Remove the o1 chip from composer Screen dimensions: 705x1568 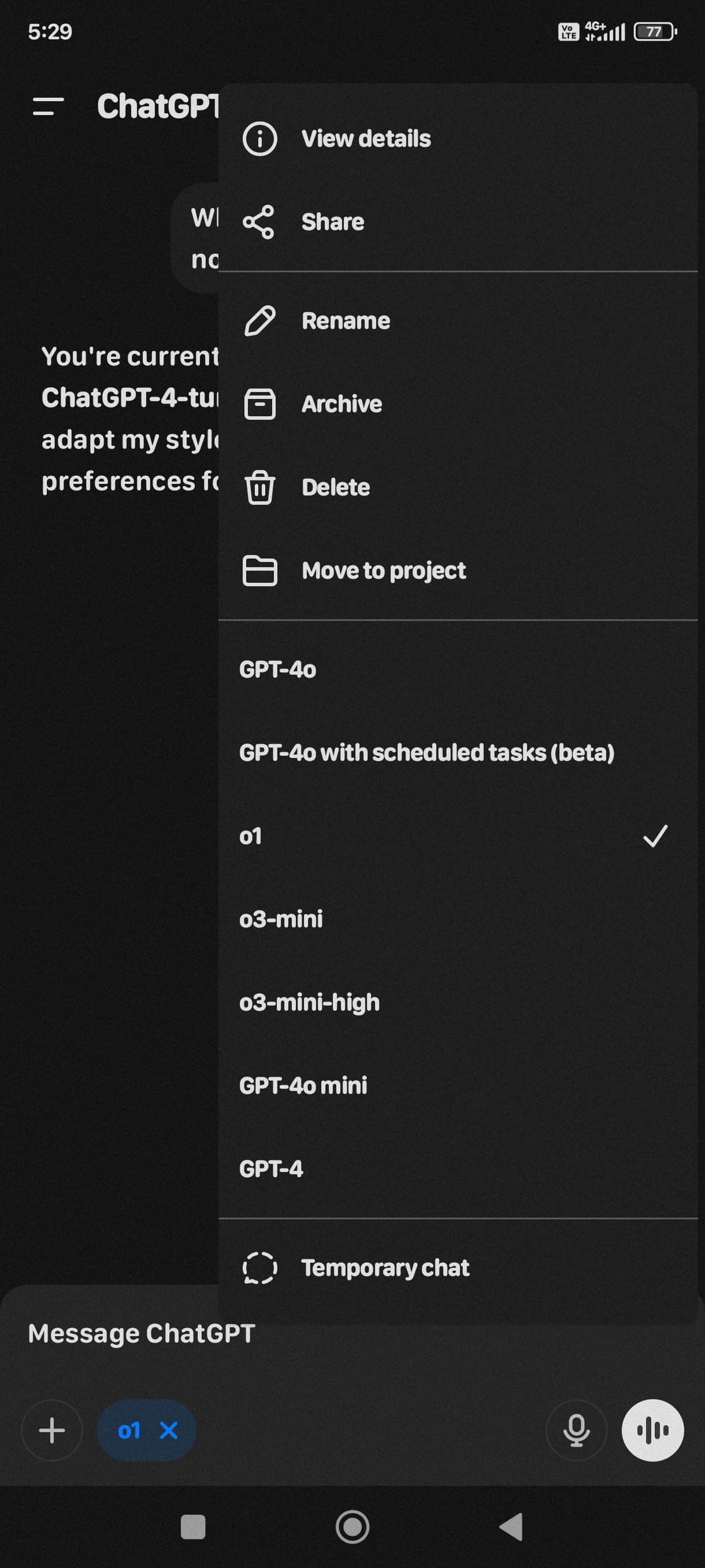pos(169,1430)
